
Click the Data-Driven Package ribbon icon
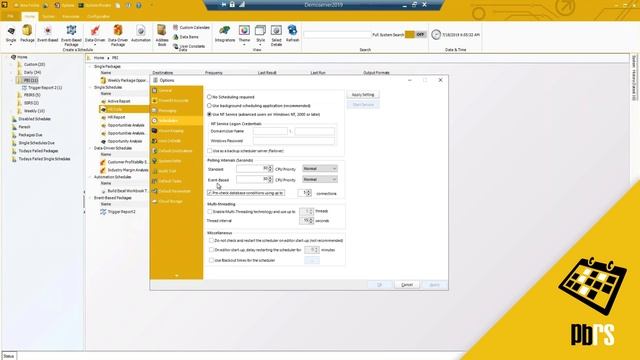tap(118, 35)
